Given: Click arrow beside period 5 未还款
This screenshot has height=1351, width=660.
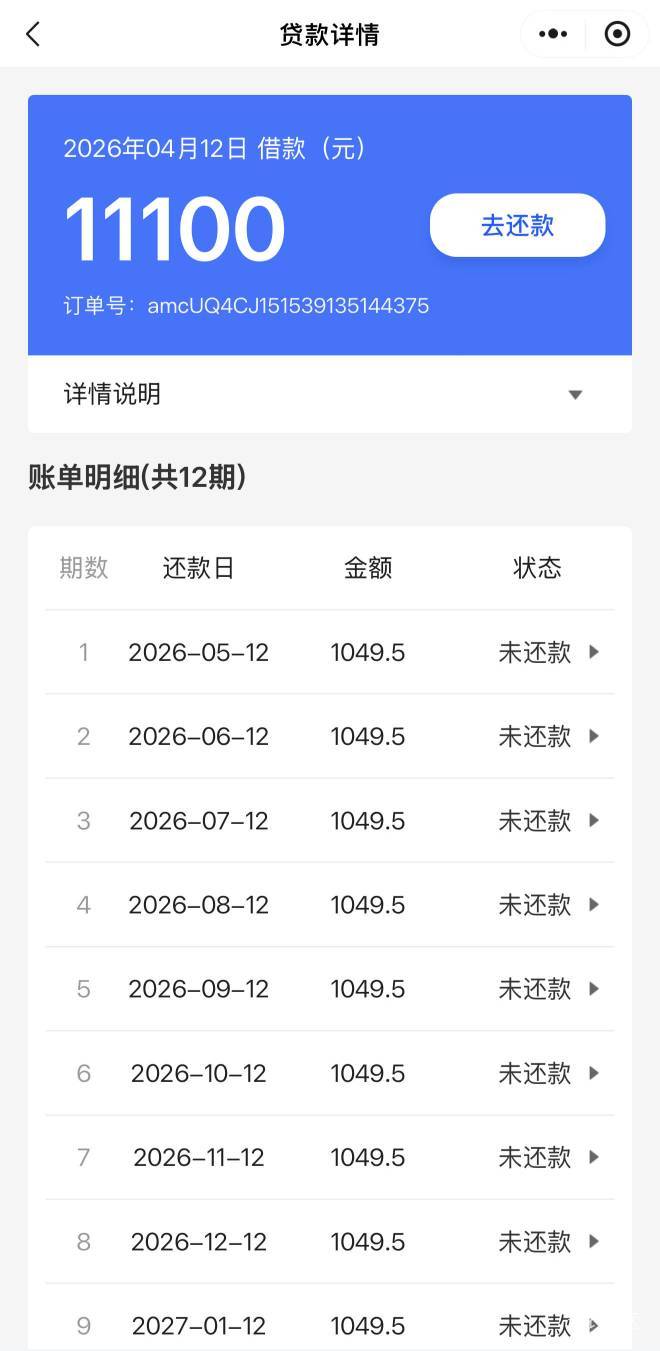Looking at the screenshot, I should pyautogui.click(x=594, y=988).
